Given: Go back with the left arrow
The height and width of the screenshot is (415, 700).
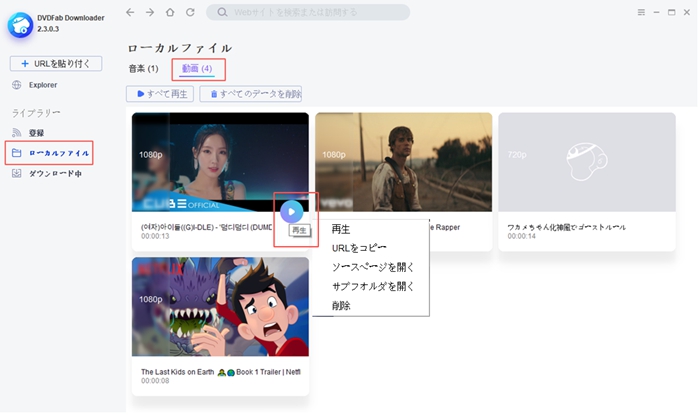Looking at the screenshot, I should click(130, 12).
